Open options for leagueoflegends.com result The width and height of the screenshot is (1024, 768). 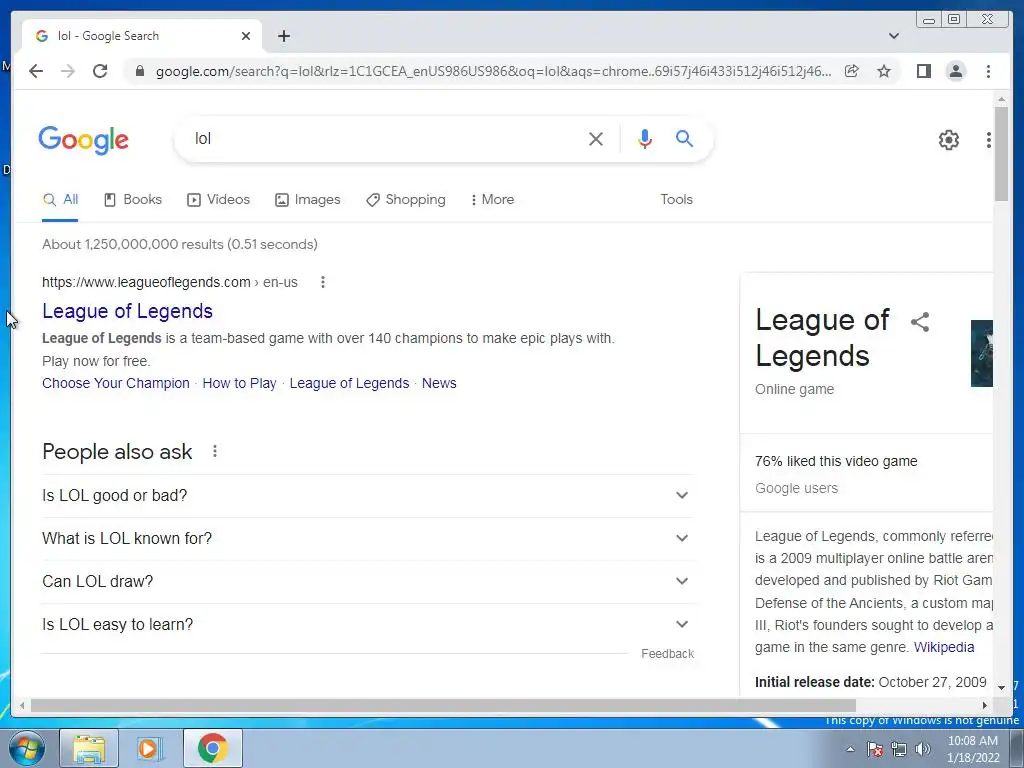323,282
